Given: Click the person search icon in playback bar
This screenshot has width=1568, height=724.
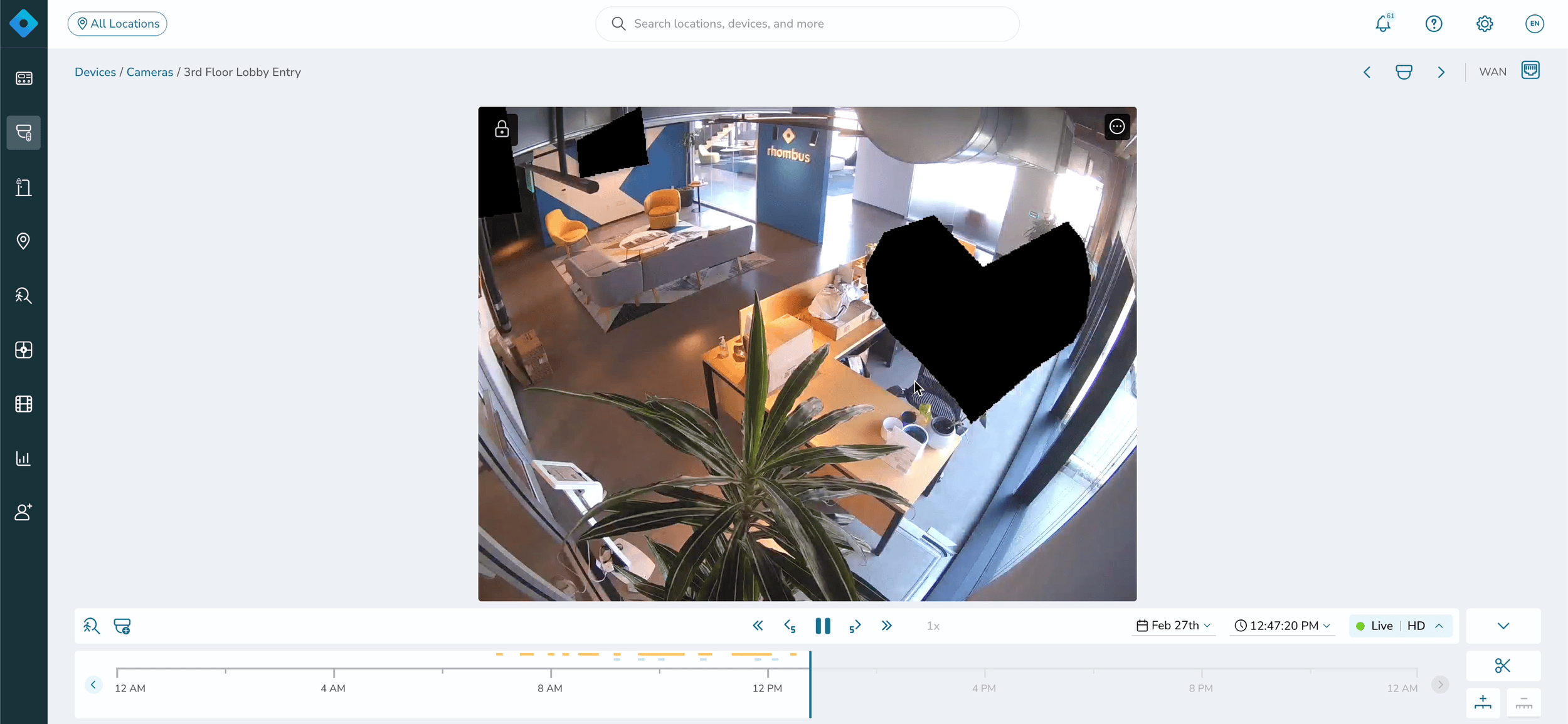Looking at the screenshot, I should 92,626.
